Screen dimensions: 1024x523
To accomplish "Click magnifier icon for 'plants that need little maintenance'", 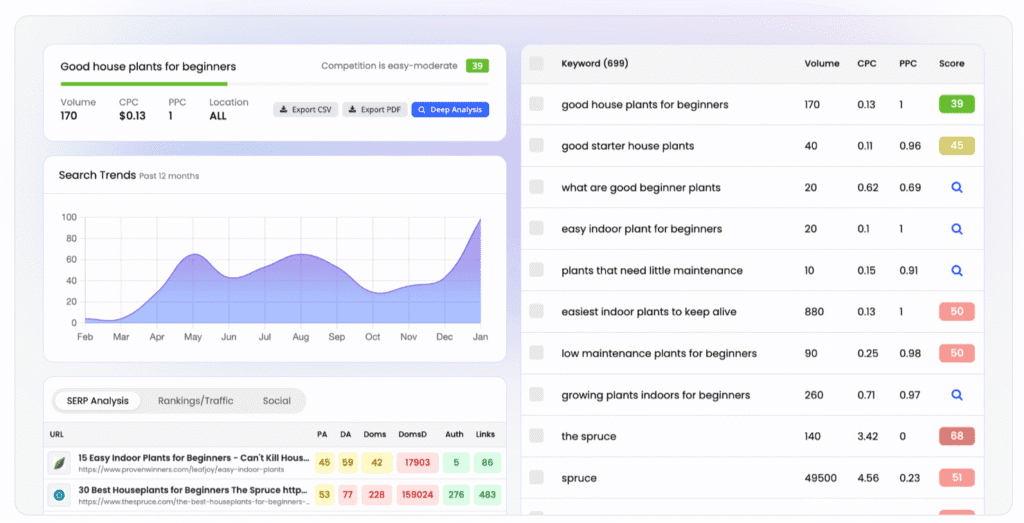I will [956, 270].
